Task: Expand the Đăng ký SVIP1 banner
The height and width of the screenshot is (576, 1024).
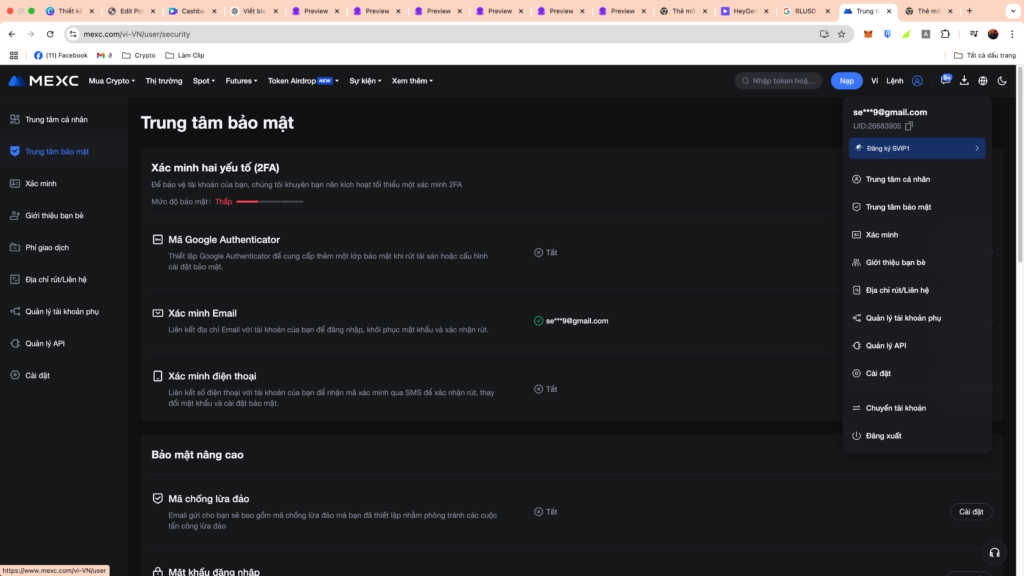Action: point(917,148)
